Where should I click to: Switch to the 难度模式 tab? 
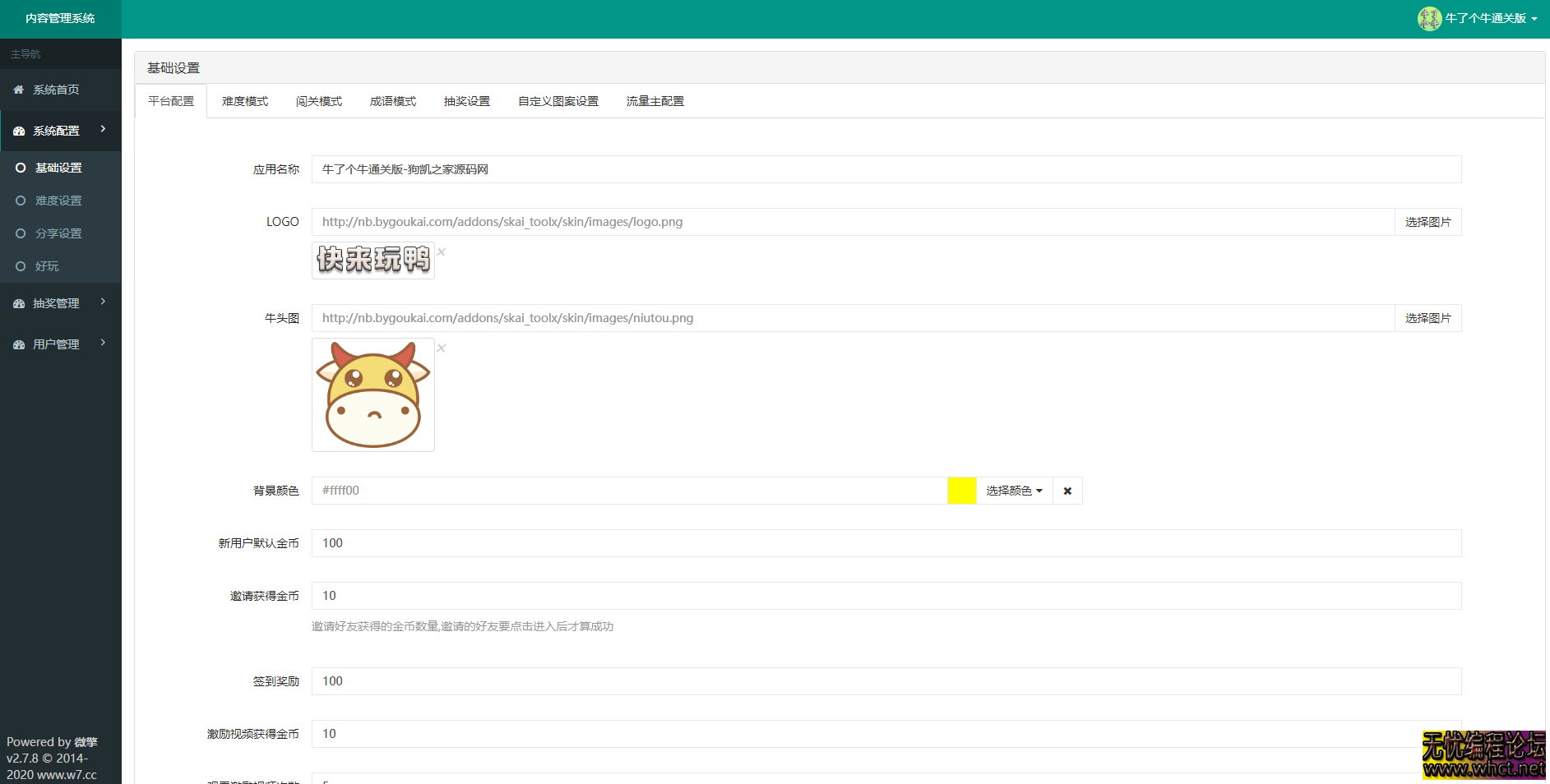(245, 101)
